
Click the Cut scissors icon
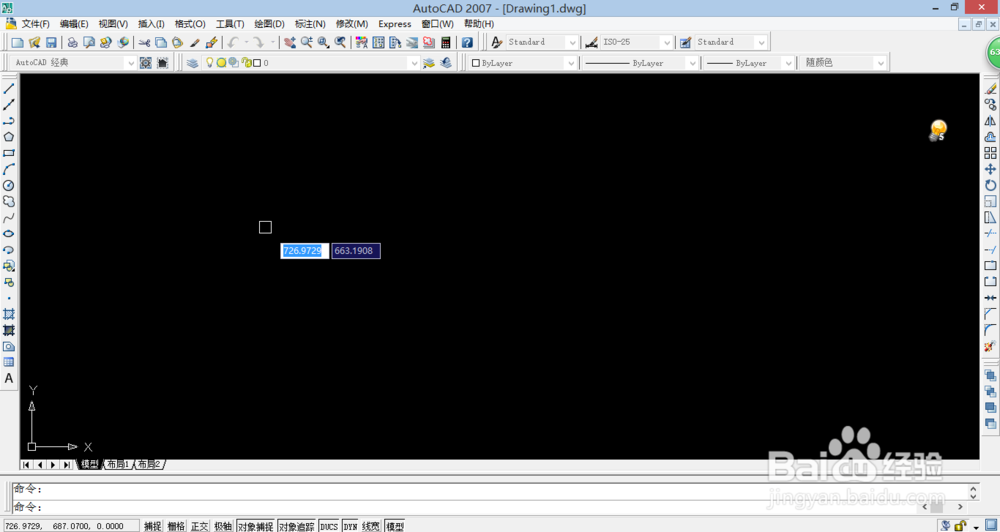145,43
